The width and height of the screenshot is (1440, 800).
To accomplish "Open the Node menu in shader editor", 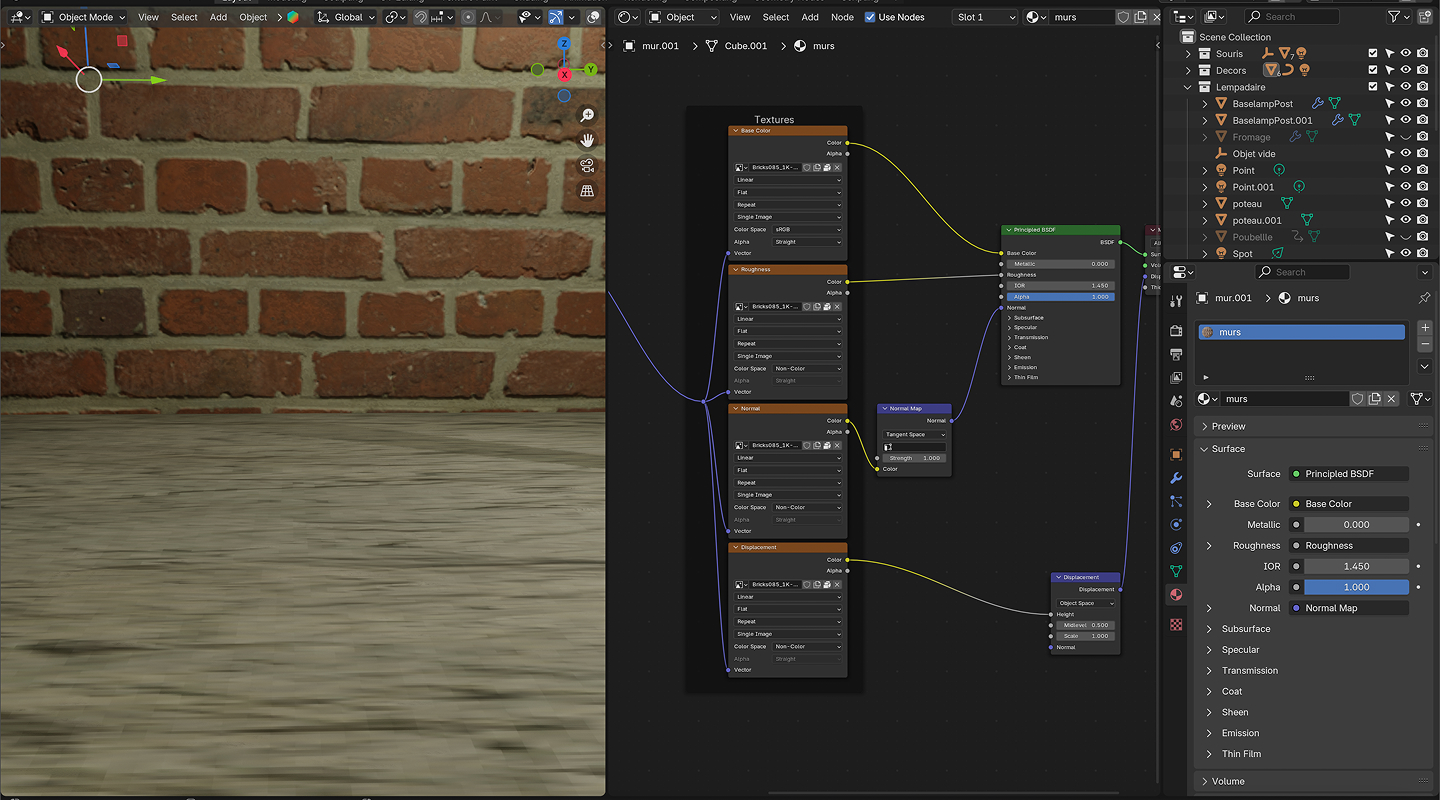I will click(842, 17).
